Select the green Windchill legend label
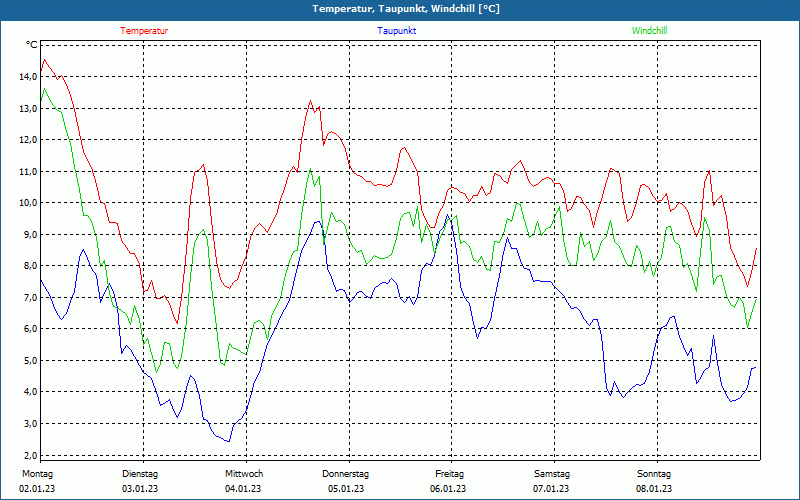Viewport: 800px width, 500px height. [649, 31]
